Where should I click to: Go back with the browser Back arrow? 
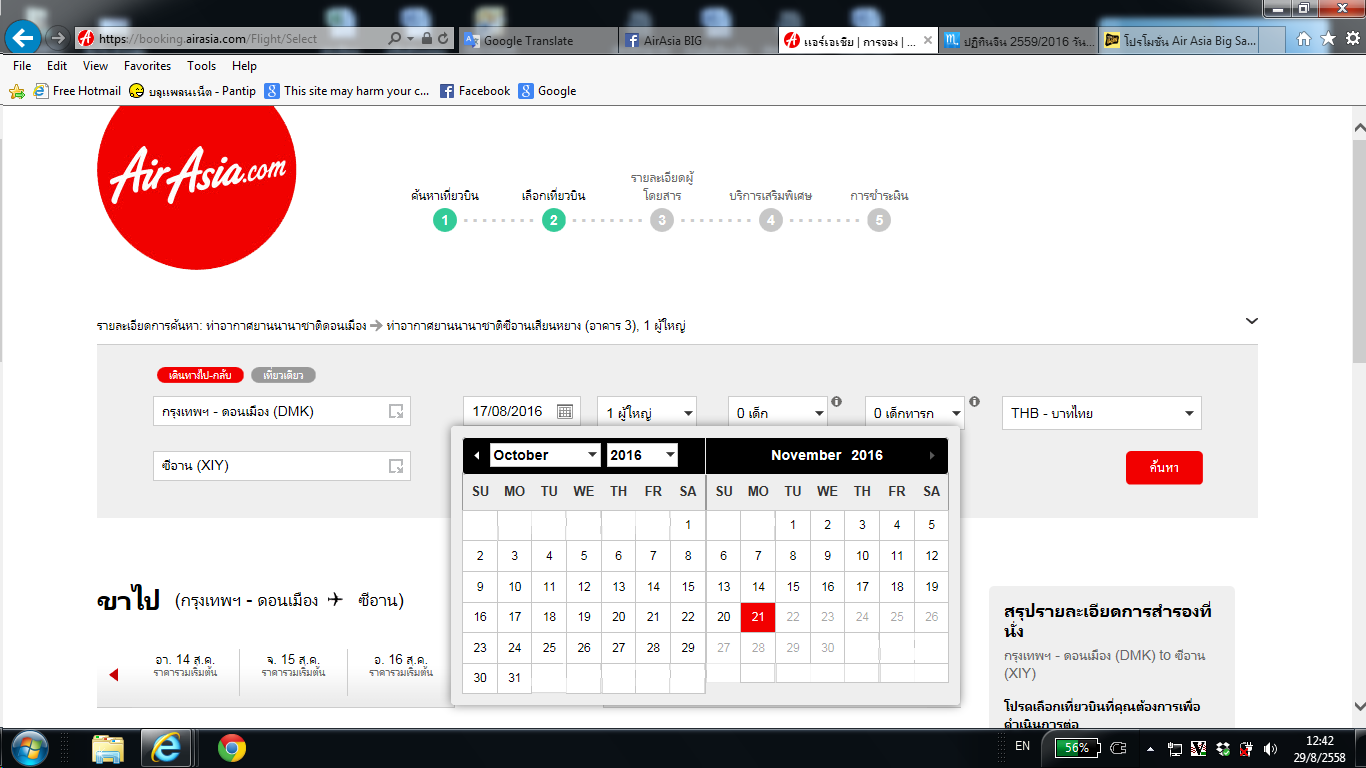pyautogui.click(x=22, y=39)
